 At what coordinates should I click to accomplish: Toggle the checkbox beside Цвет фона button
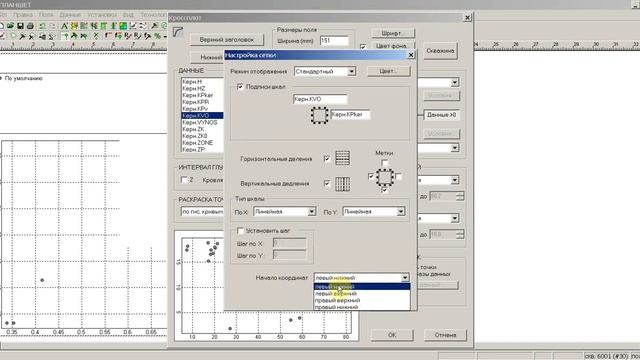click(363, 47)
